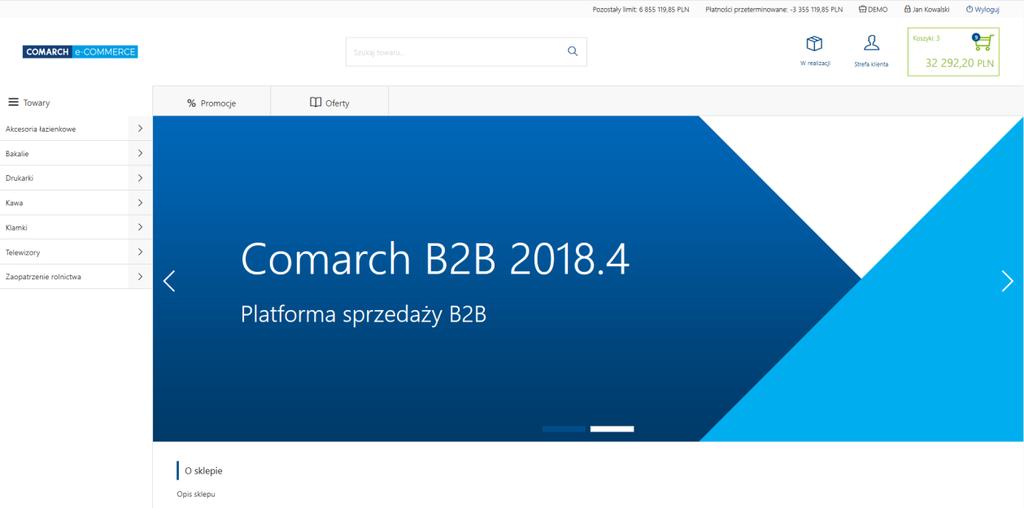Image resolution: width=1024 pixels, height=508 pixels.
Task: Select the Bakalie category
Action: click(17, 154)
